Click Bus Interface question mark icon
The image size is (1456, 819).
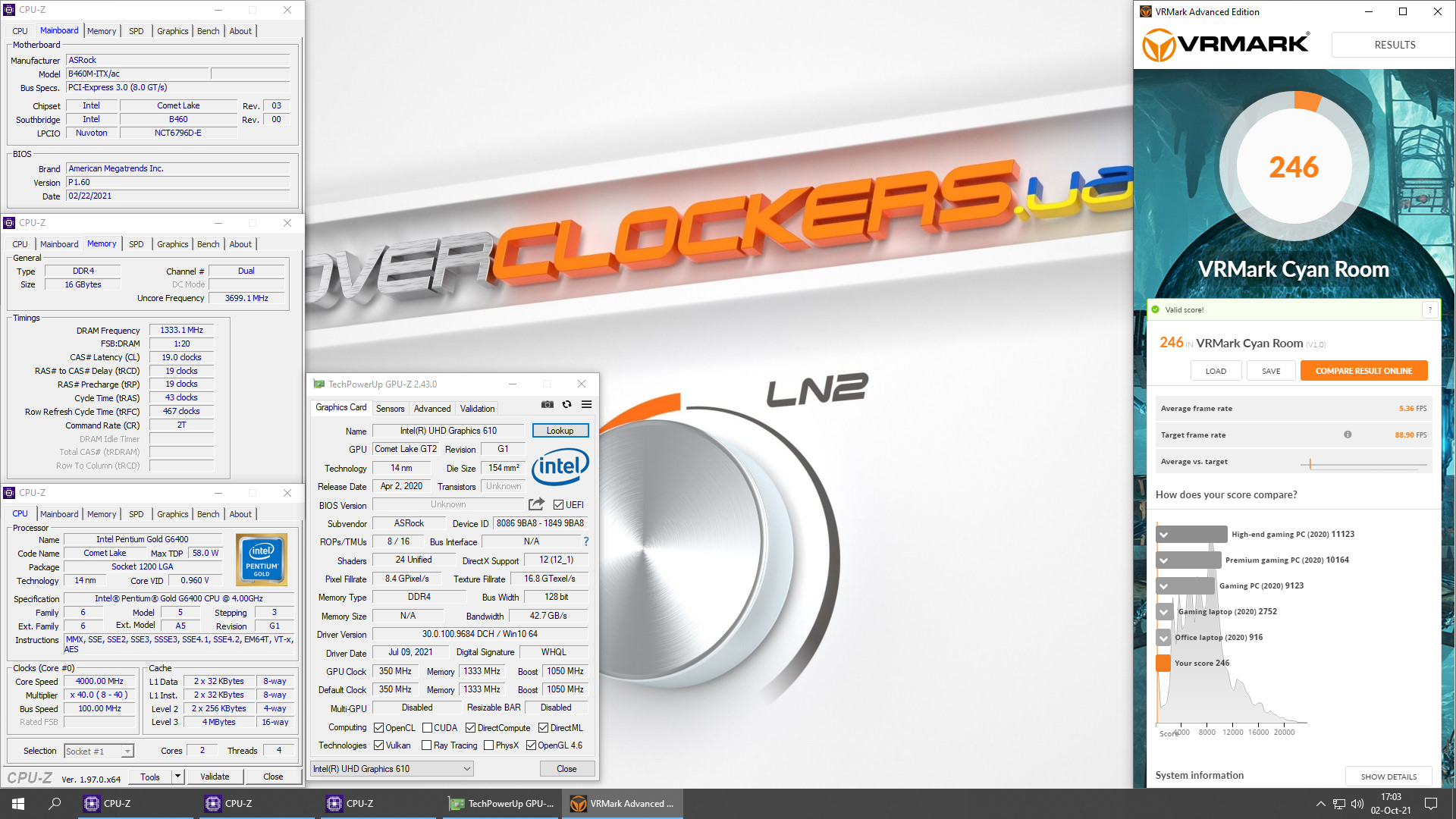585,541
